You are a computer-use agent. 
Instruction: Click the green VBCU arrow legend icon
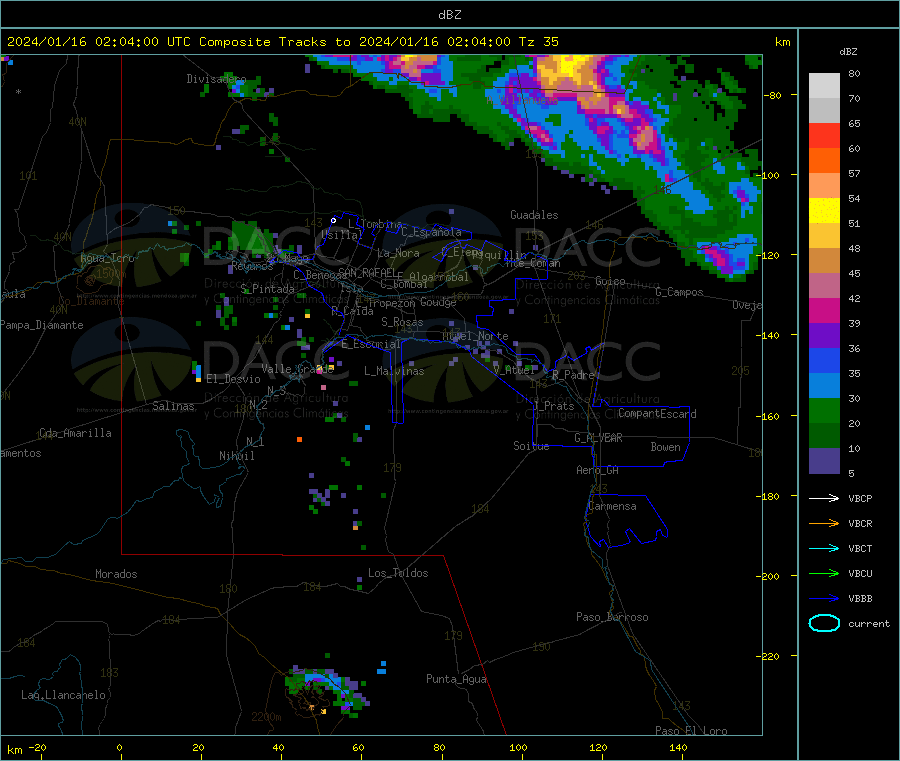[x=824, y=573]
